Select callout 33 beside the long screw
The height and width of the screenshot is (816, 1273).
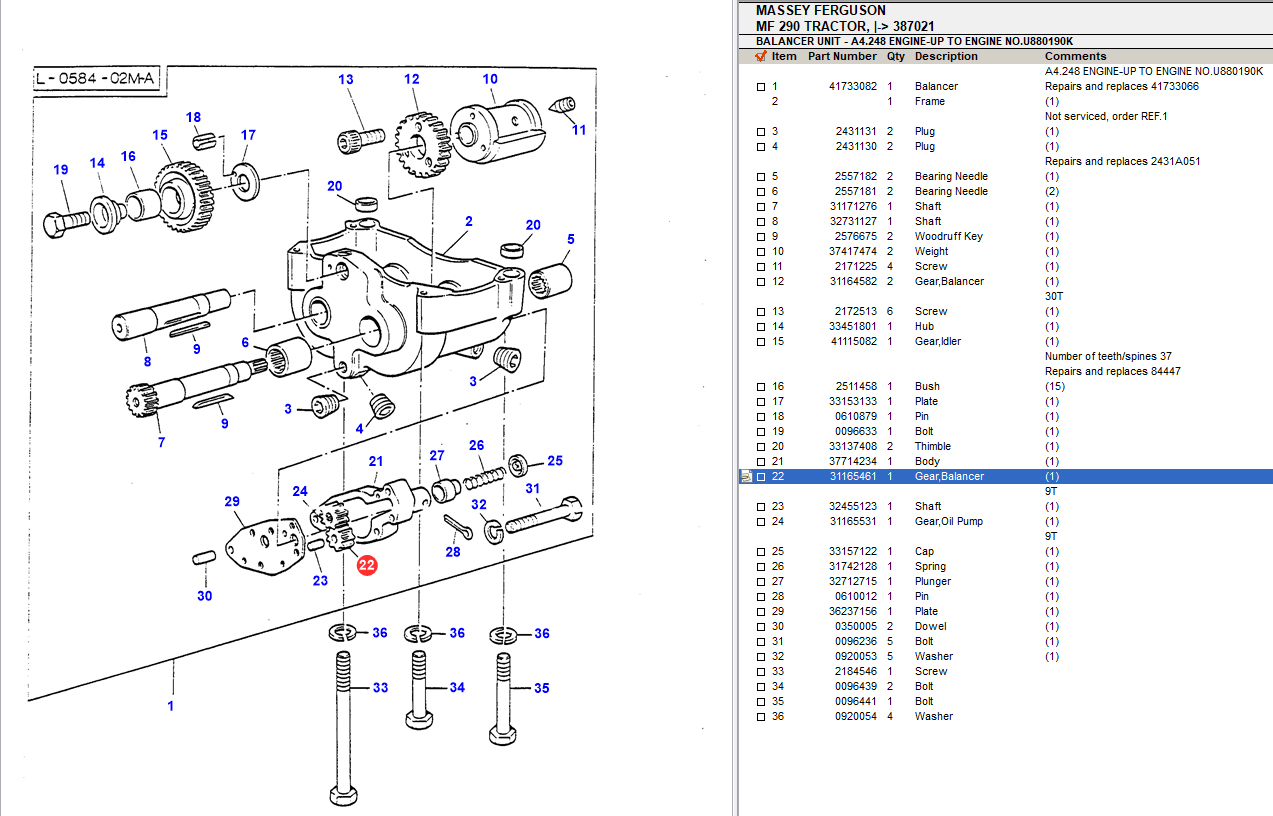click(x=380, y=688)
